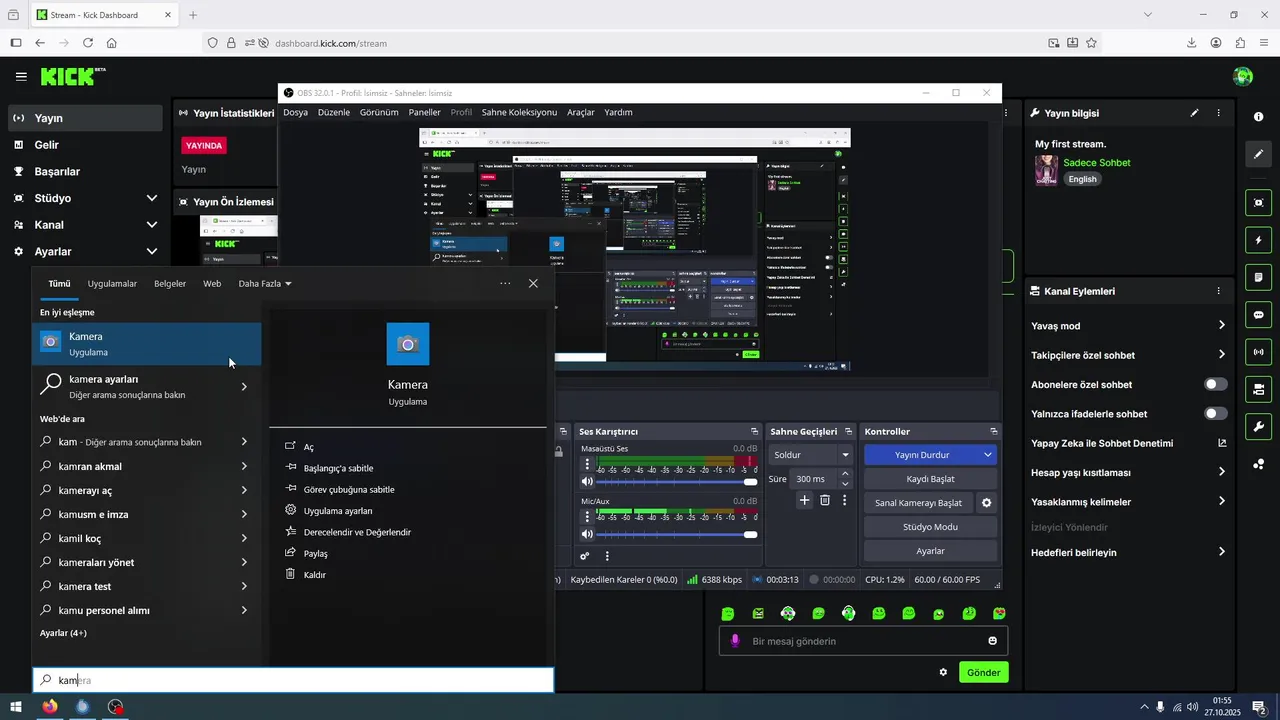Open emoji picker in chat message box
Image resolution: width=1280 pixels, height=720 pixels.
point(993,641)
